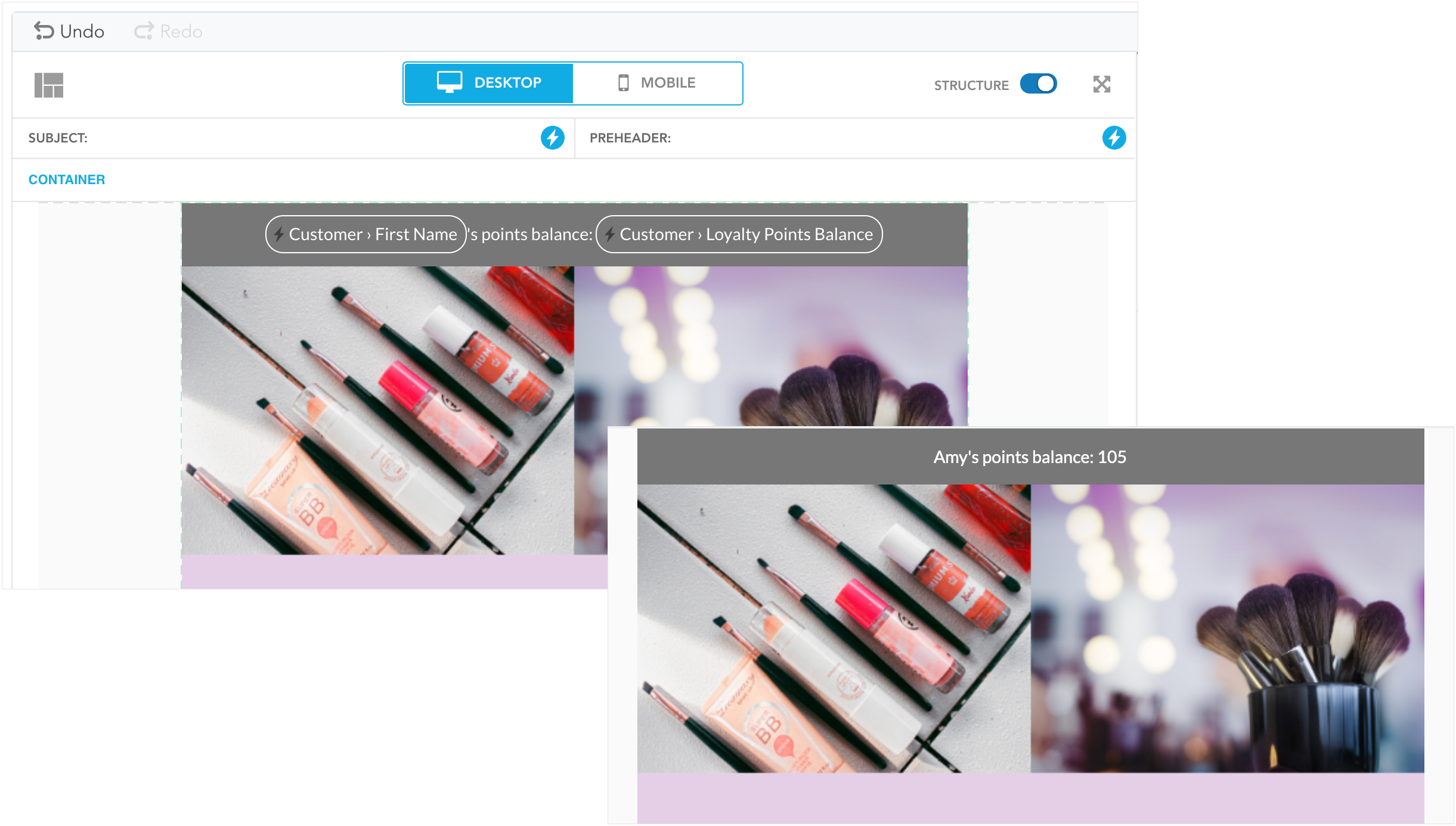Click the Redo arrow icon
The width and height of the screenshot is (1456, 826).
click(144, 31)
